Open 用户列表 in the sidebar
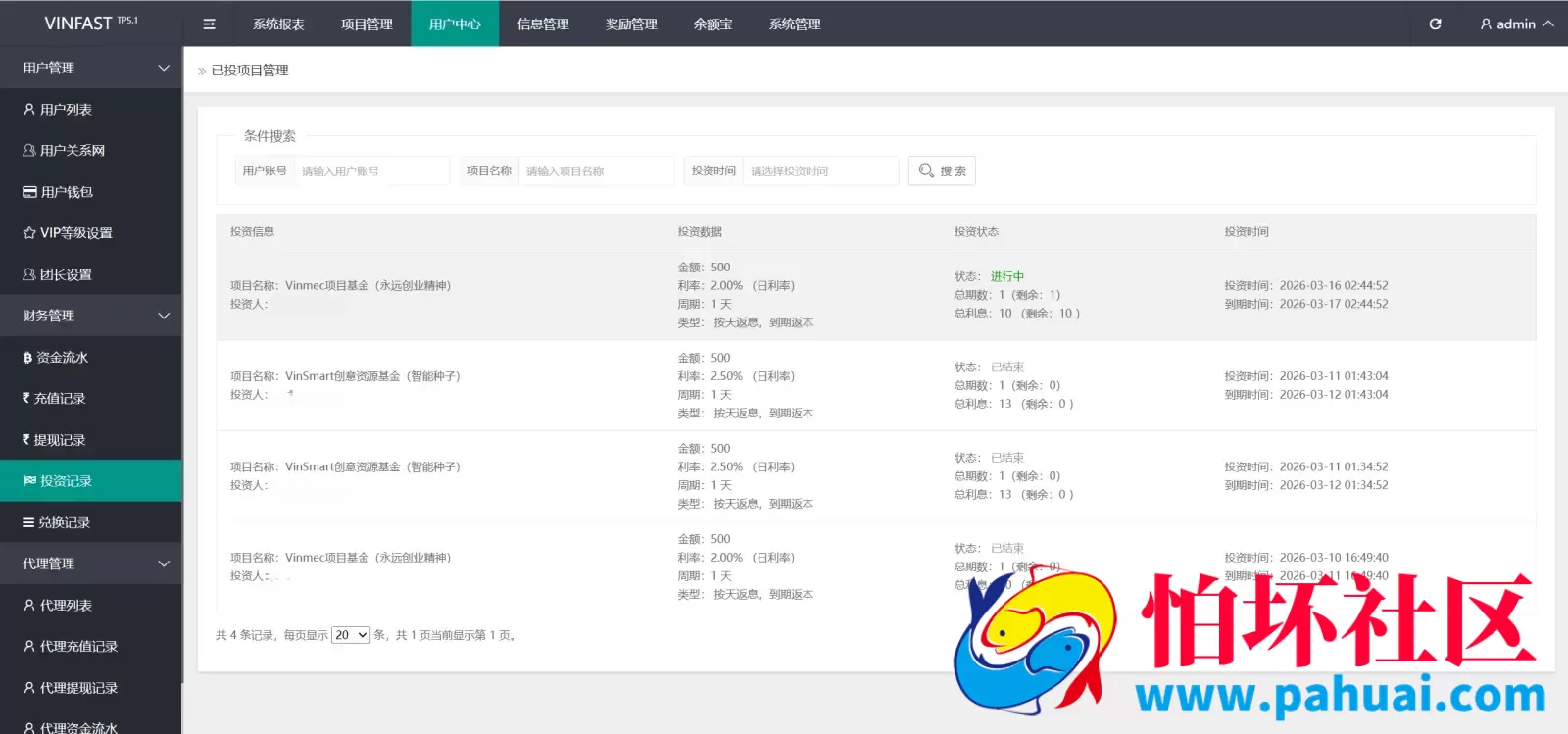Image resolution: width=1568 pixels, height=734 pixels. point(91,110)
